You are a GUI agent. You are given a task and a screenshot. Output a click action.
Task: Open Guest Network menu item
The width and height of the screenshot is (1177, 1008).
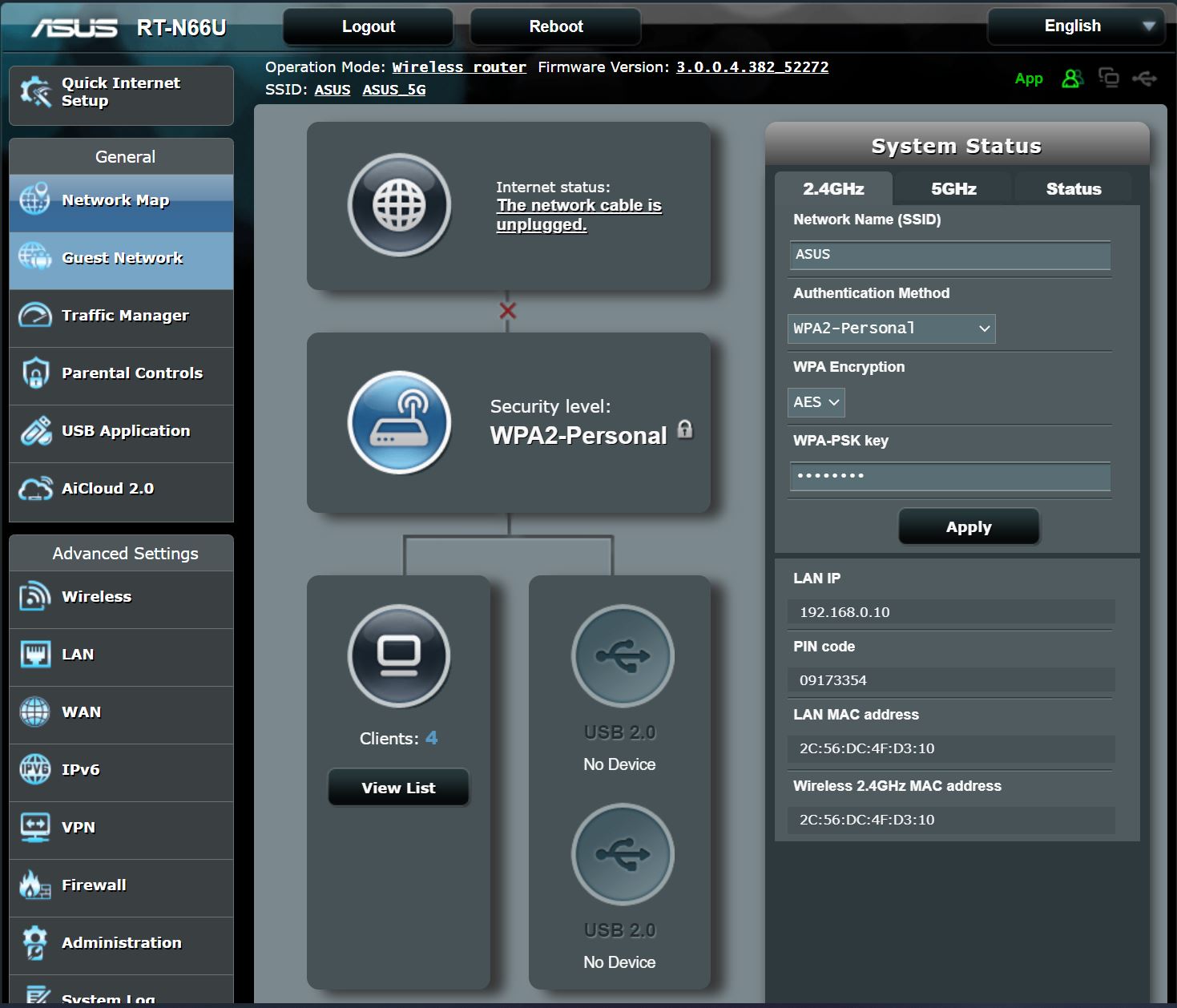pos(122,261)
